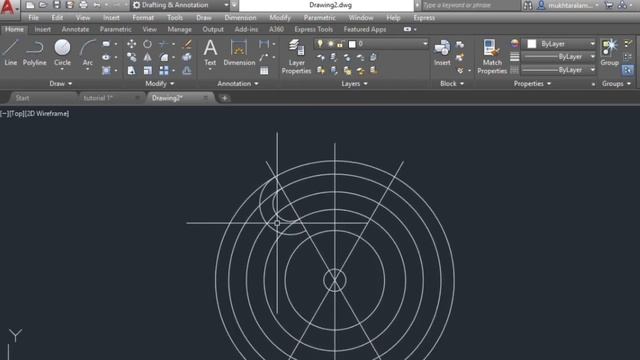Expand the Modify panel
Screen dimensions: 640x360
pos(160,83)
